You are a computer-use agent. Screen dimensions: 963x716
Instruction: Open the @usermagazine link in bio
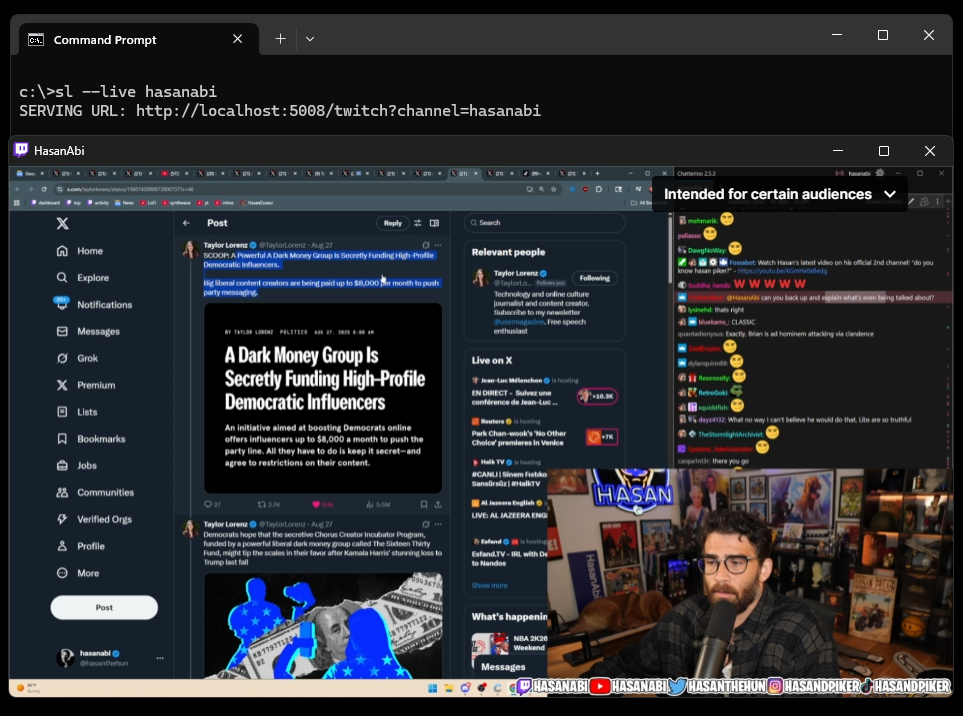pyautogui.click(x=519, y=322)
